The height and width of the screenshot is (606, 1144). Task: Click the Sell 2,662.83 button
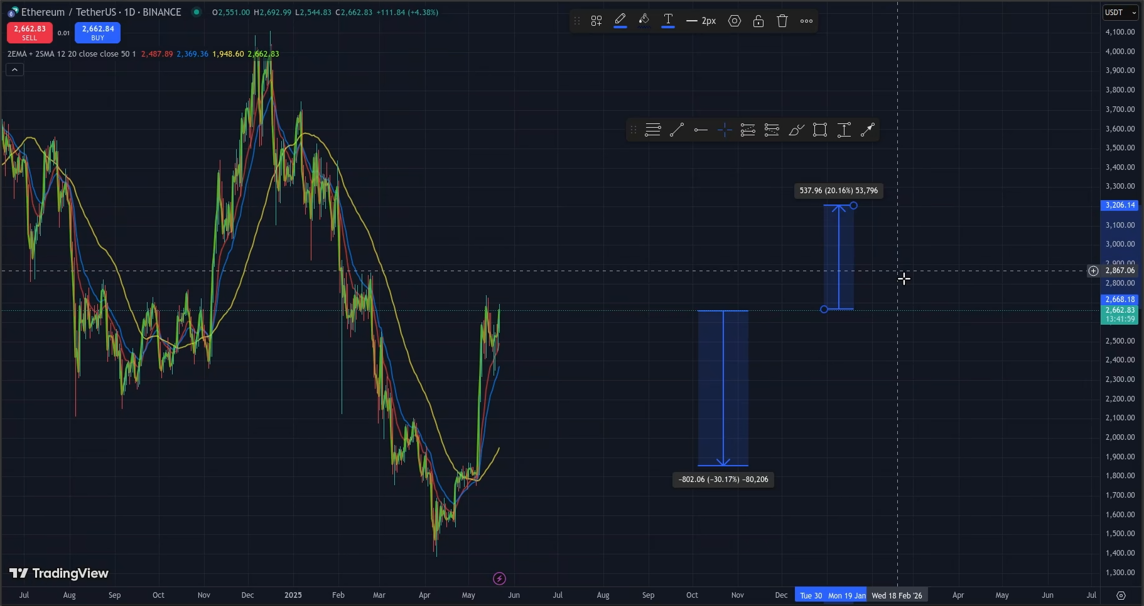point(29,33)
